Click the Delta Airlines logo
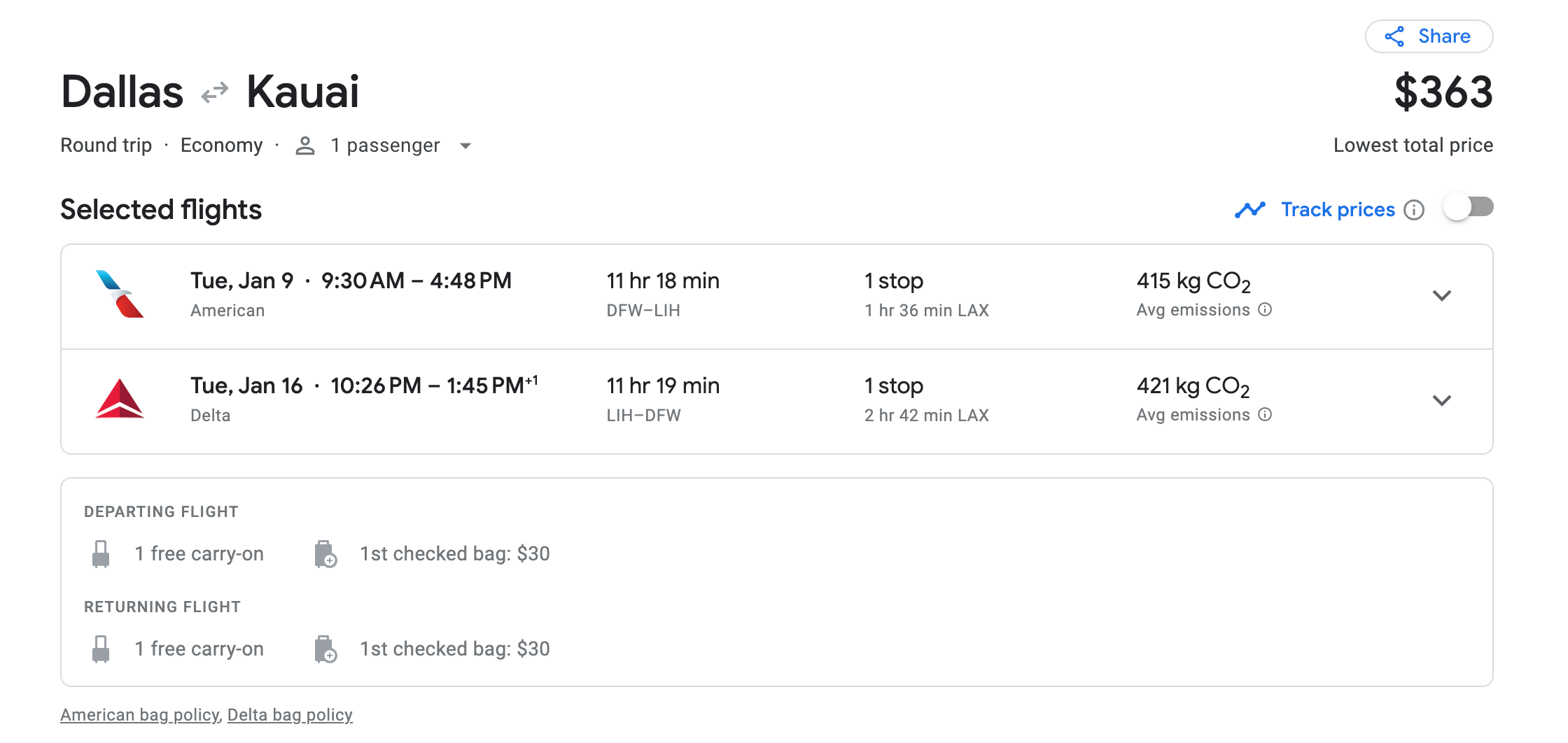This screenshot has height=743, width=1568. [x=120, y=399]
